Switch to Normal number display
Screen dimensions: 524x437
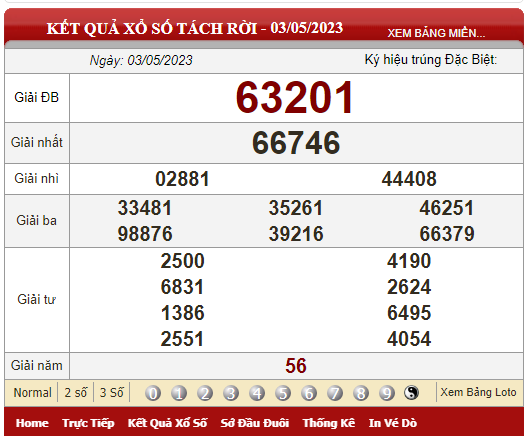point(32,393)
